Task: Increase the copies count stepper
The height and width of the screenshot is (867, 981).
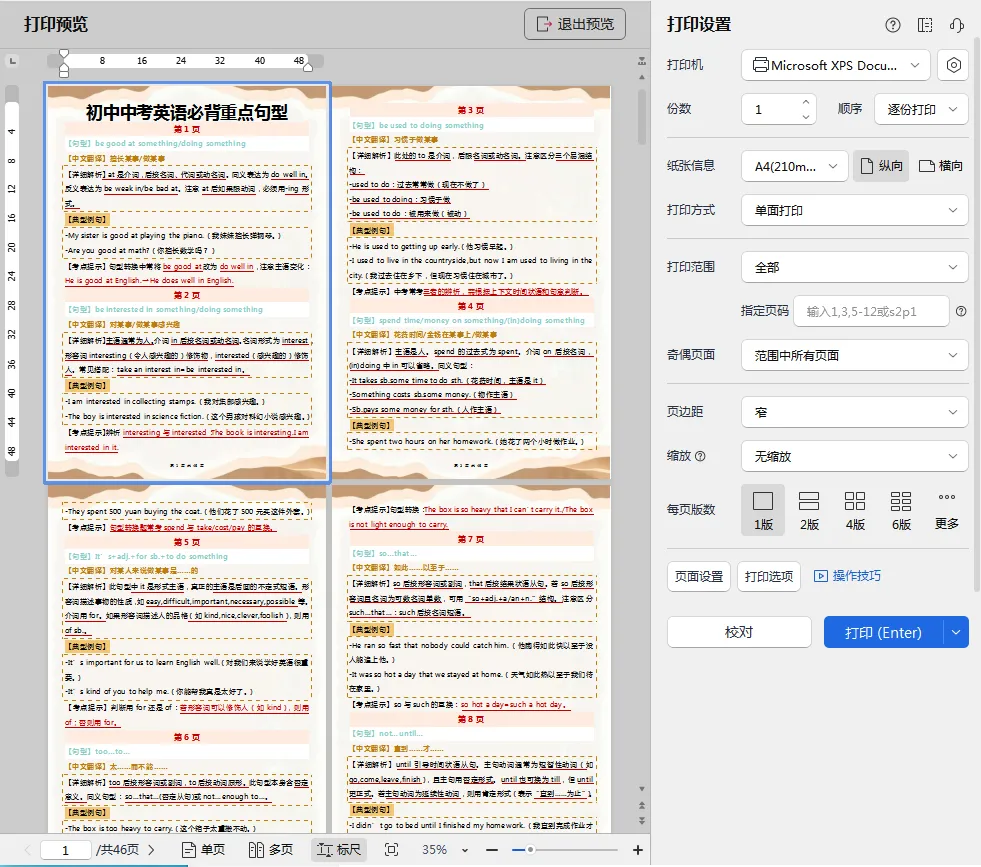Action: [x=806, y=102]
